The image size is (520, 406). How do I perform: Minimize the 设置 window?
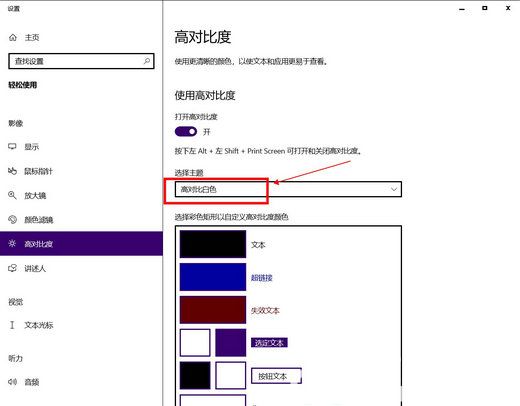click(x=462, y=9)
